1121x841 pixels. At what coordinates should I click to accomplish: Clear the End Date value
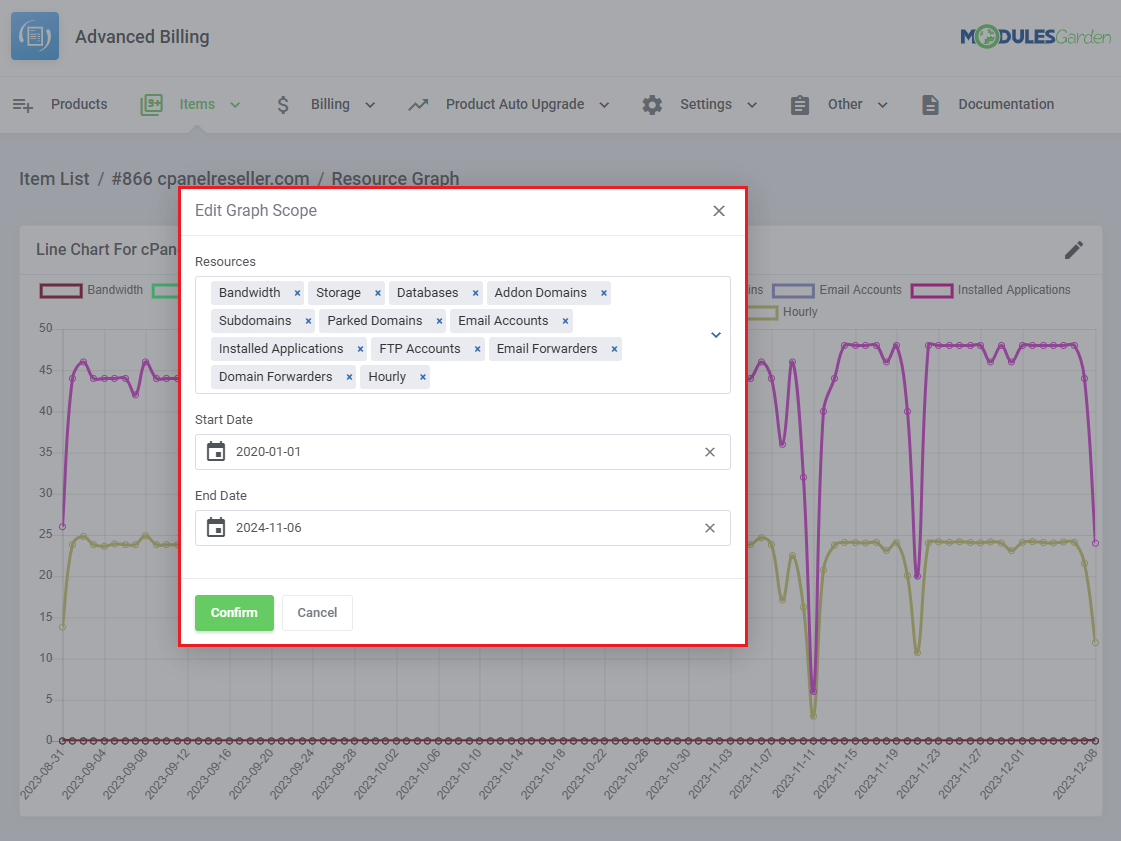(x=710, y=528)
